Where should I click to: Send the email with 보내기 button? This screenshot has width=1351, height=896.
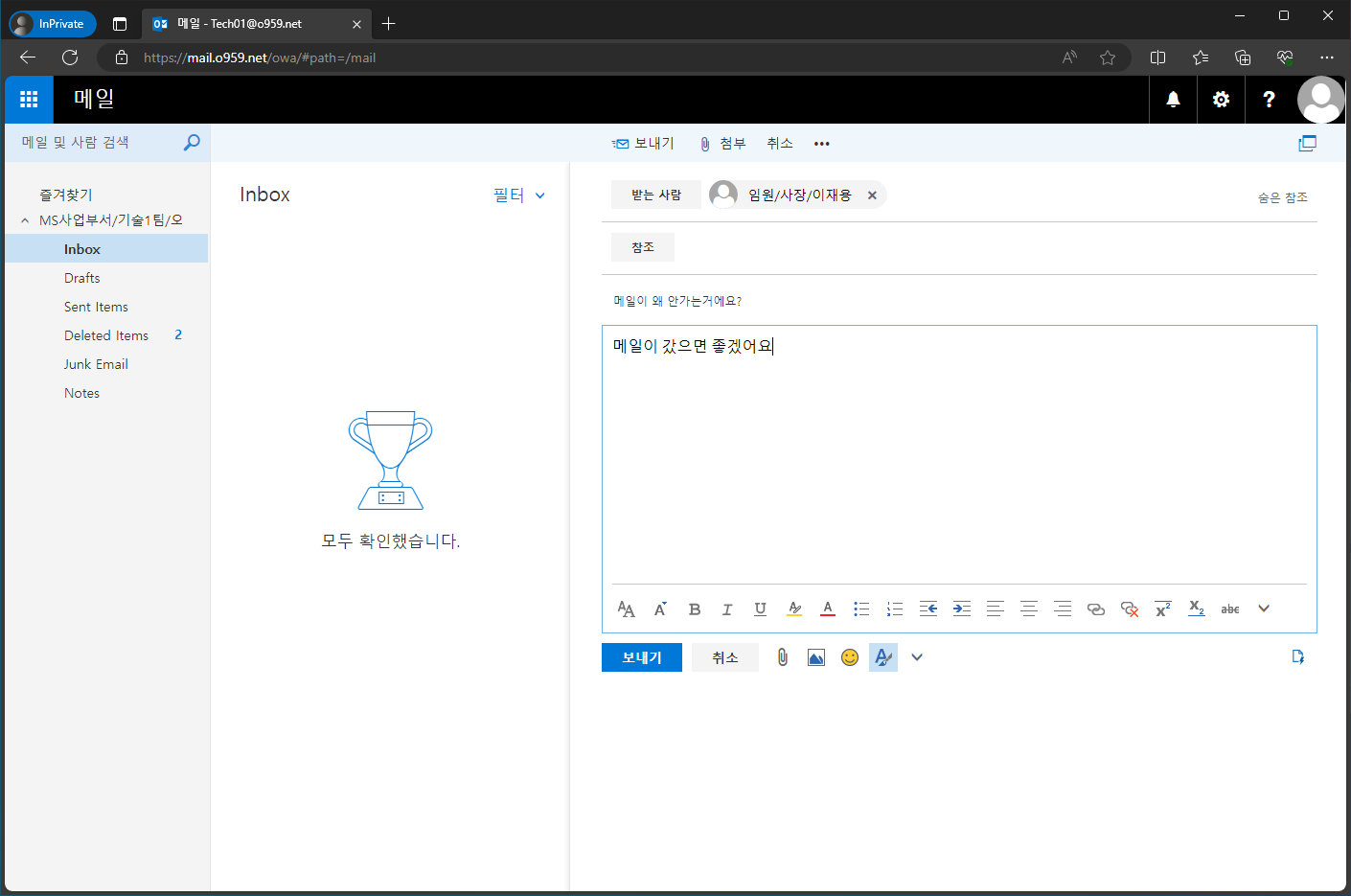coord(641,656)
